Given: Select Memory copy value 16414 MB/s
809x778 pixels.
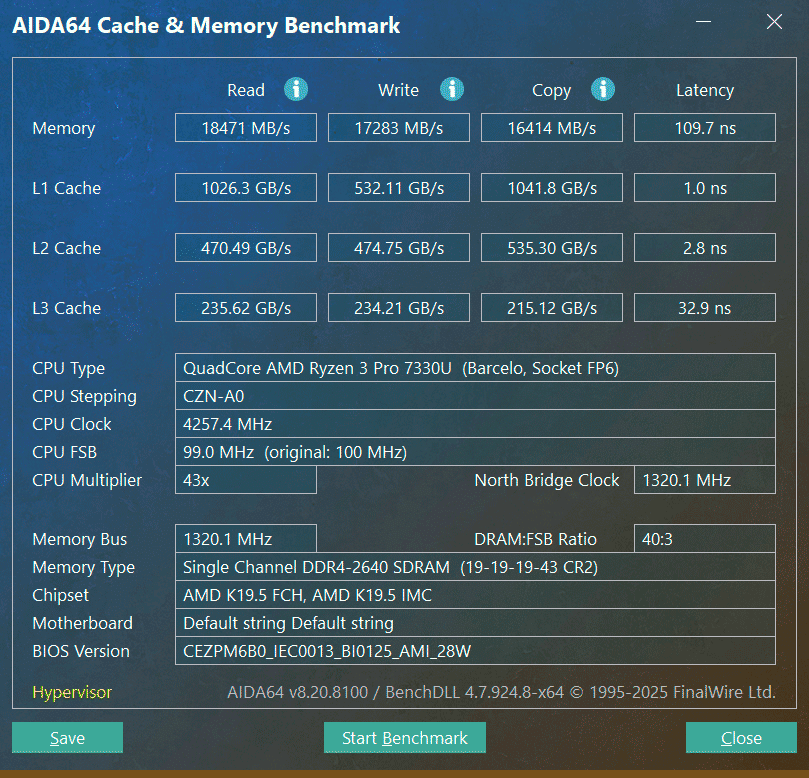Looking at the screenshot, I should (552, 127).
